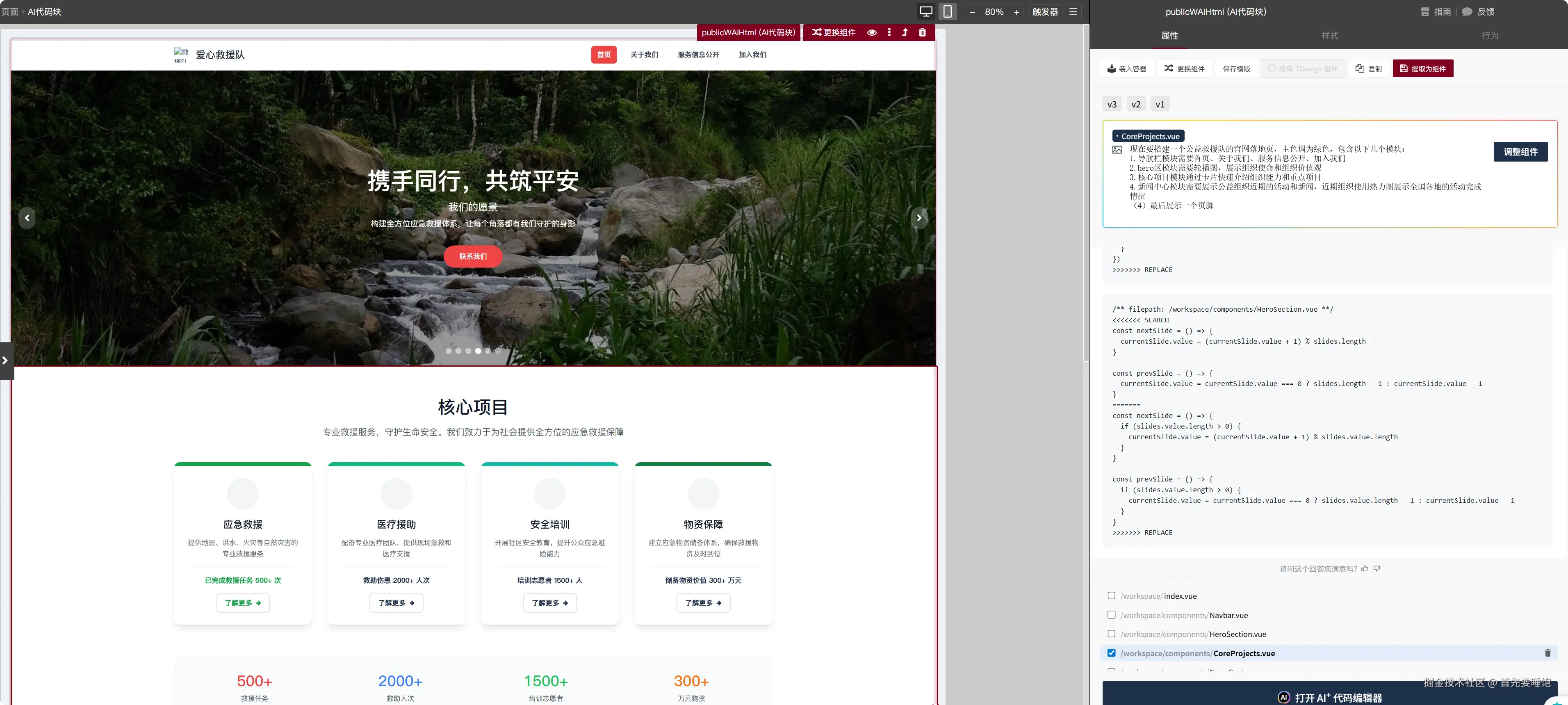This screenshot has width=1568, height=705.
Task: Go to next carousel slide
Action: pos(919,218)
